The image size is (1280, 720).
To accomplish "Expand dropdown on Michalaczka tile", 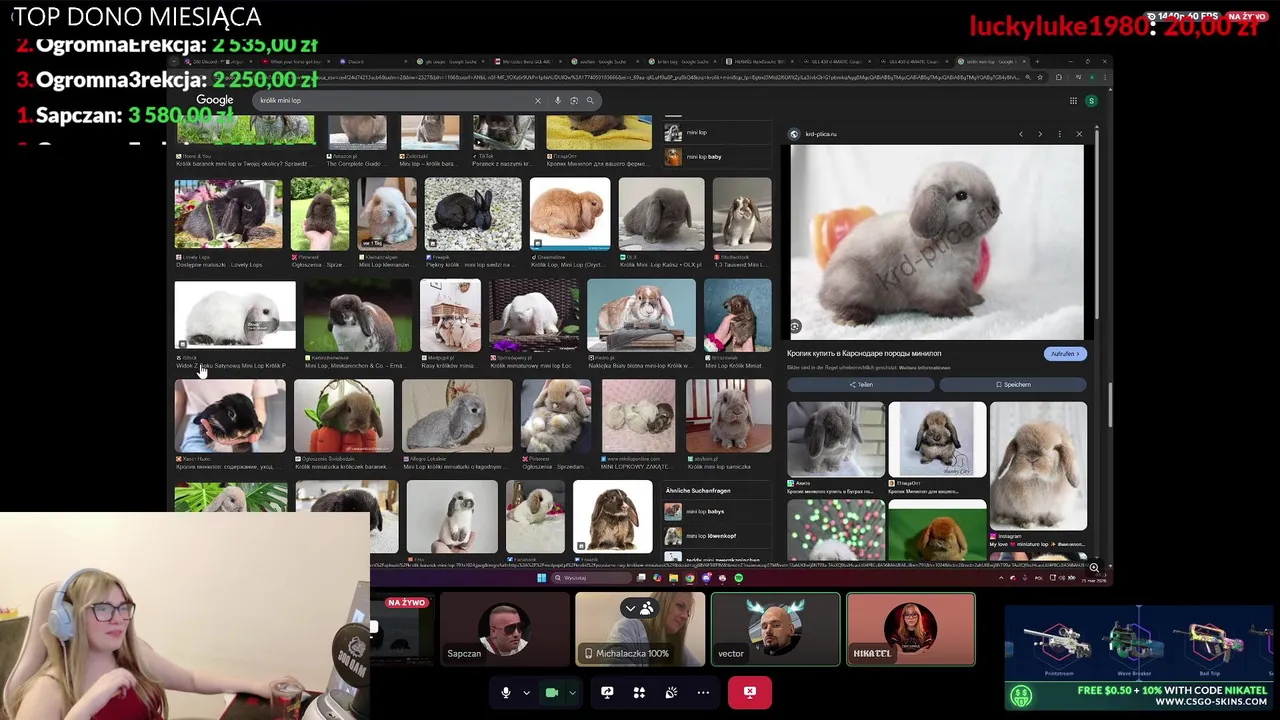I will (x=630, y=608).
